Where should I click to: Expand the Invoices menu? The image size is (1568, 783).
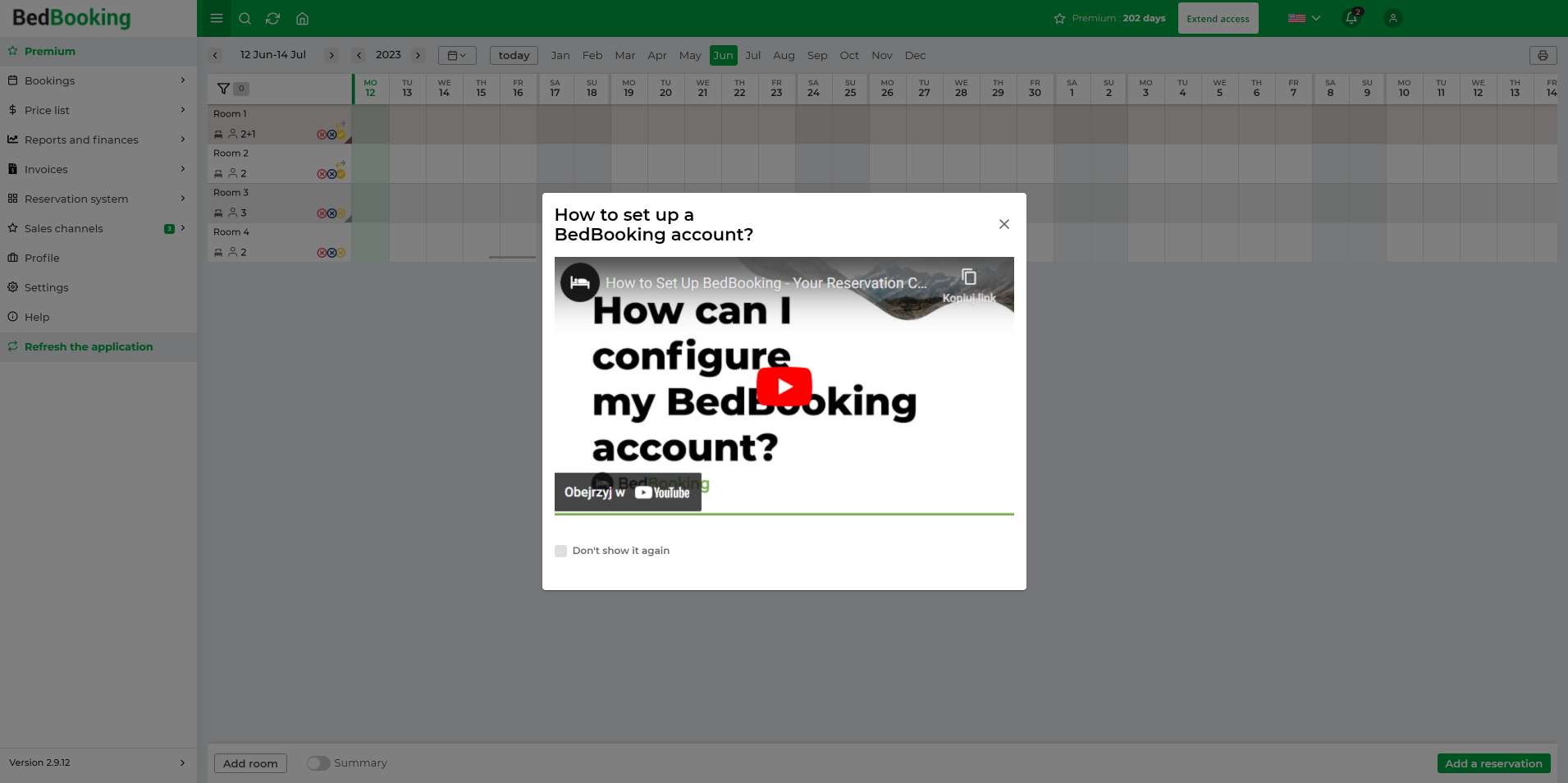(x=98, y=169)
